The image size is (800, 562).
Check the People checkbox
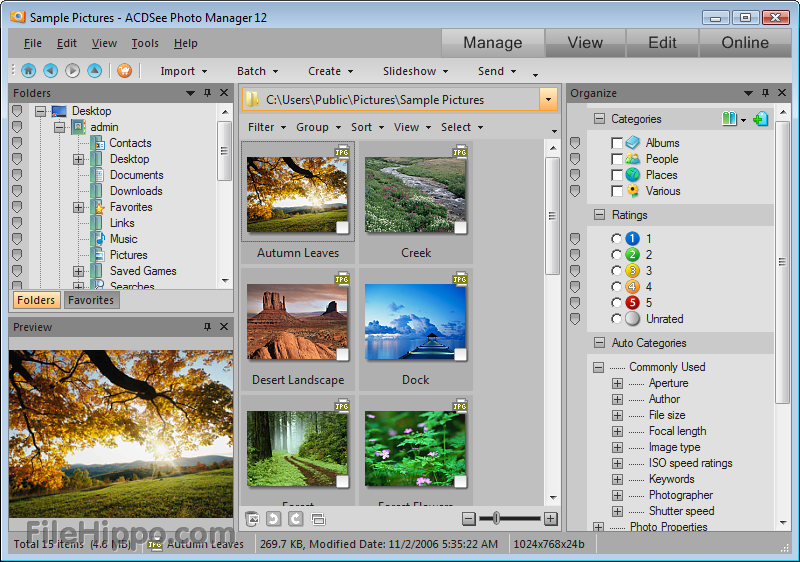click(617, 159)
